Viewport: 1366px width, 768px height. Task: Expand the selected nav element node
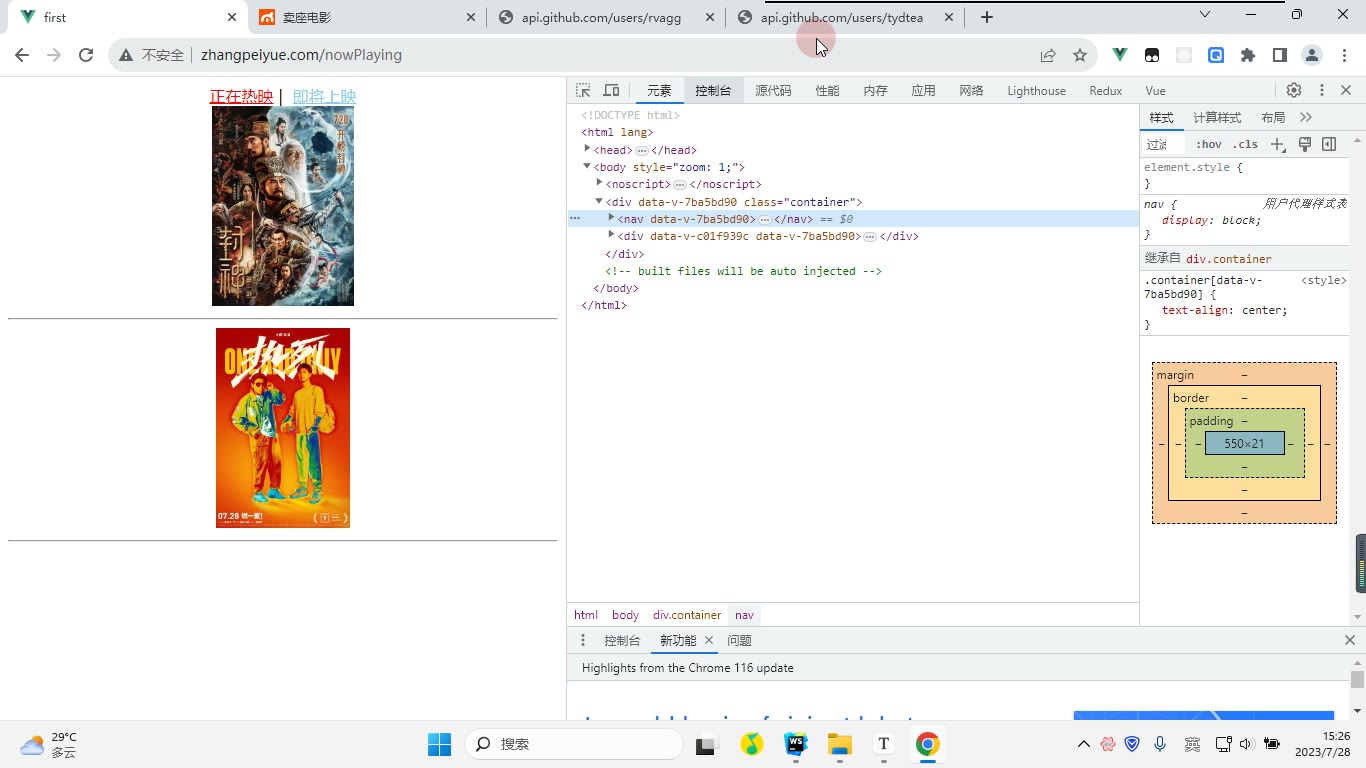pos(612,218)
